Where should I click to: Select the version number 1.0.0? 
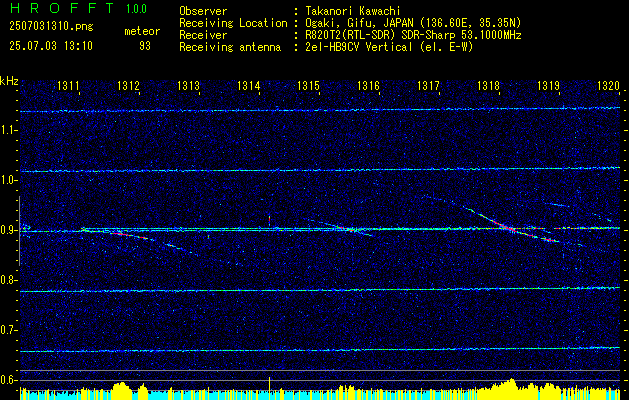coord(136,9)
